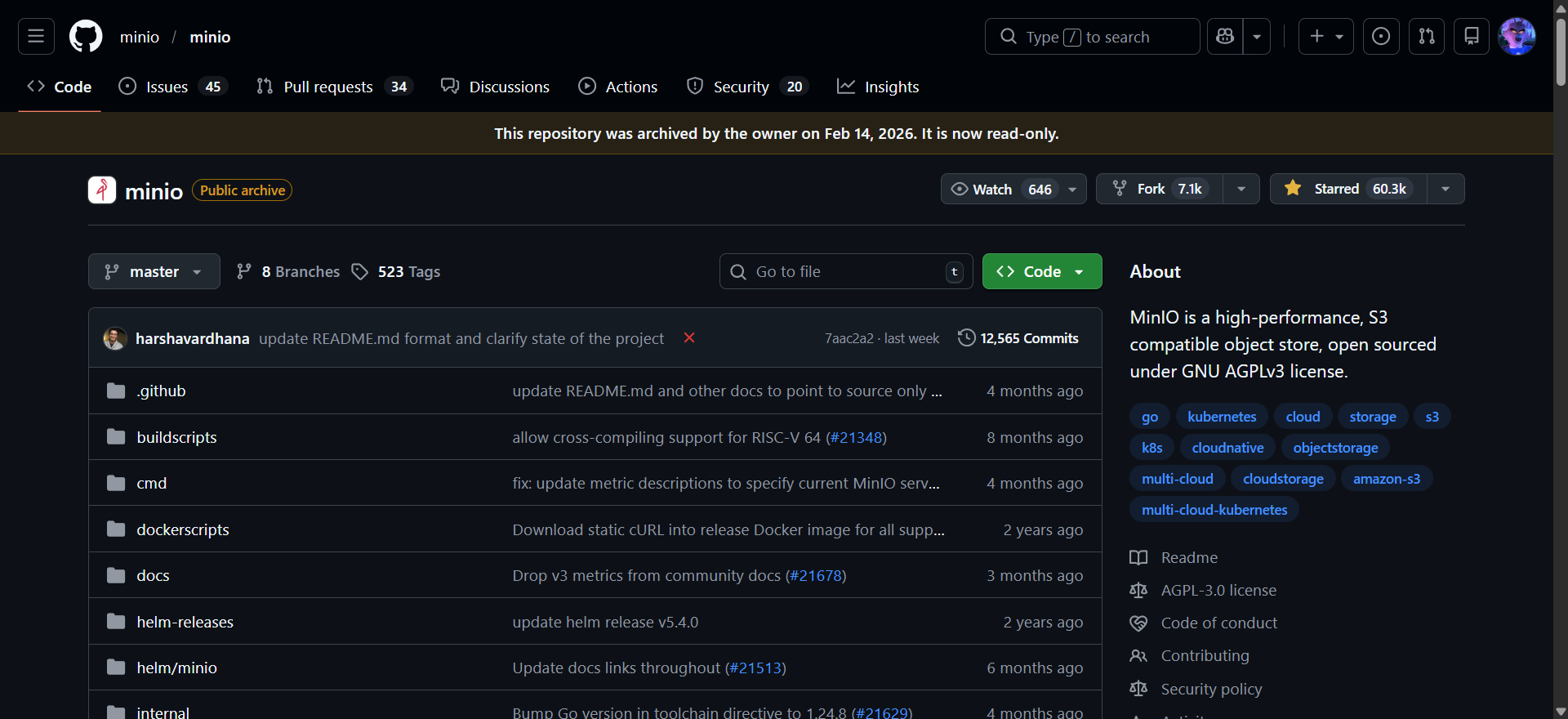Open the notifications inbox icon
The image size is (1568, 719).
1472,37
